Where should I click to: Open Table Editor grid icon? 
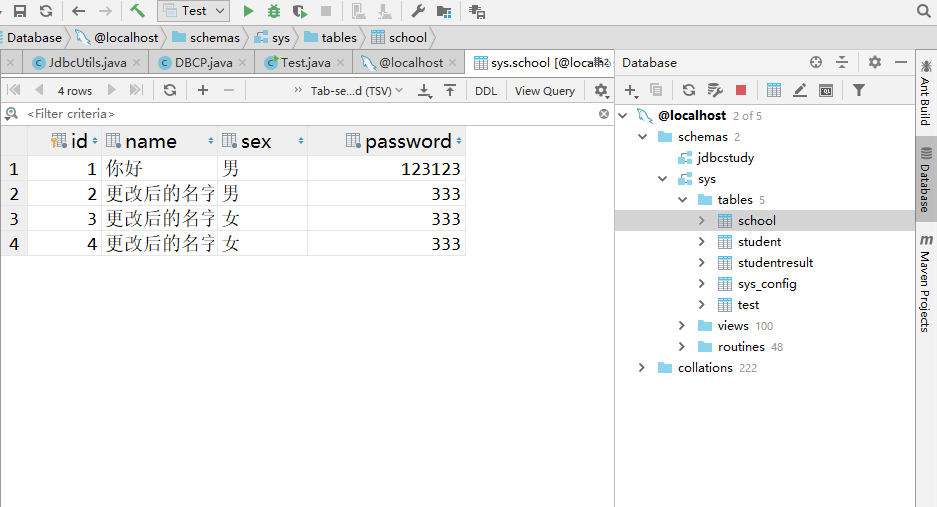click(774, 90)
